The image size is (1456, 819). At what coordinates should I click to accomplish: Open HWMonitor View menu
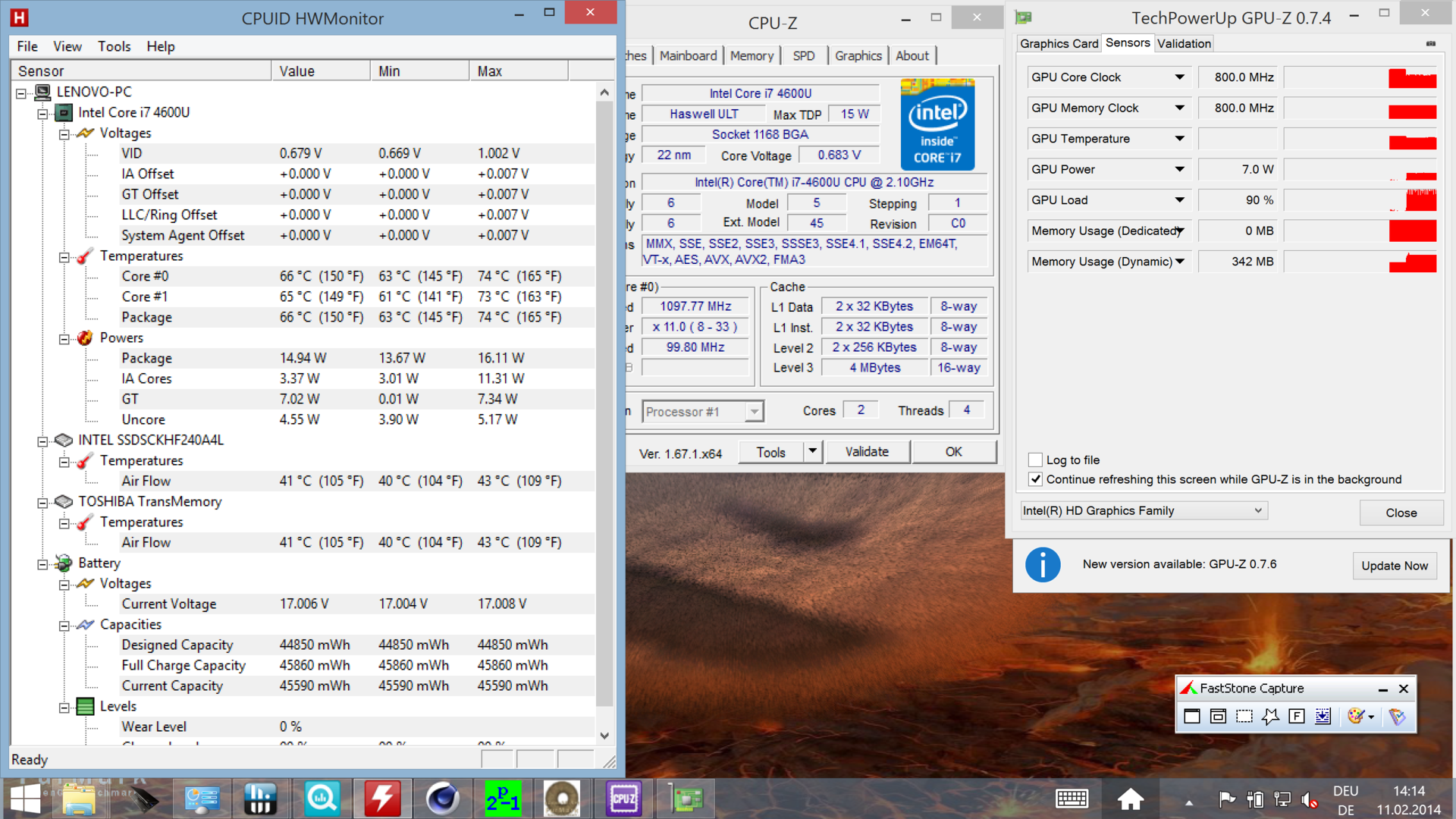(67, 46)
